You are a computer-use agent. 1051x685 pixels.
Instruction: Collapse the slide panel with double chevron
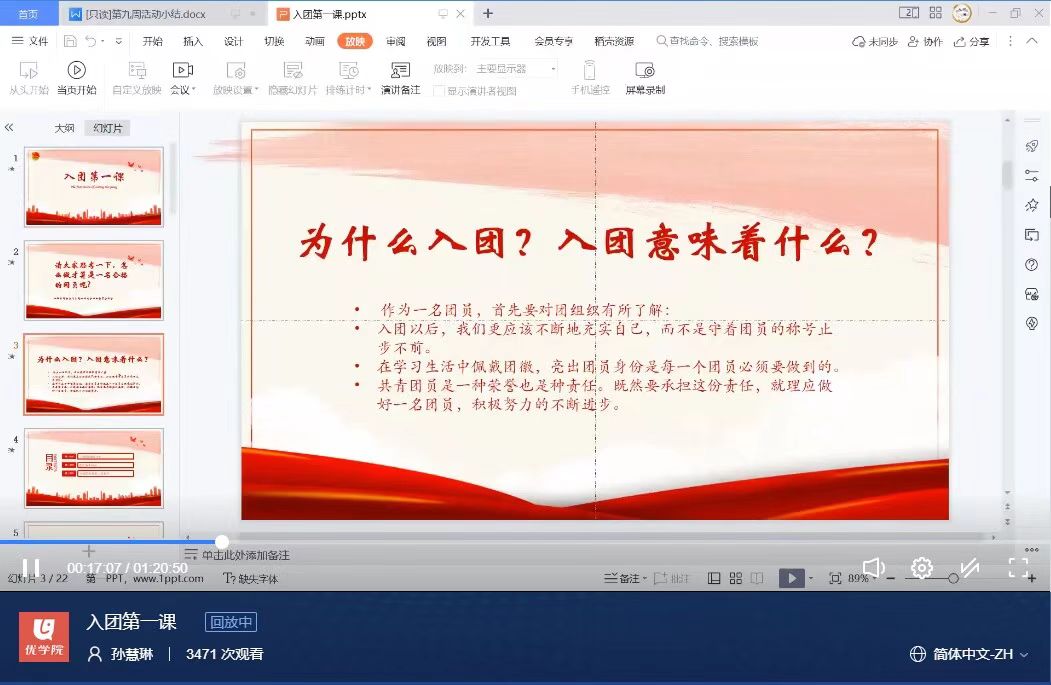point(9,128)
